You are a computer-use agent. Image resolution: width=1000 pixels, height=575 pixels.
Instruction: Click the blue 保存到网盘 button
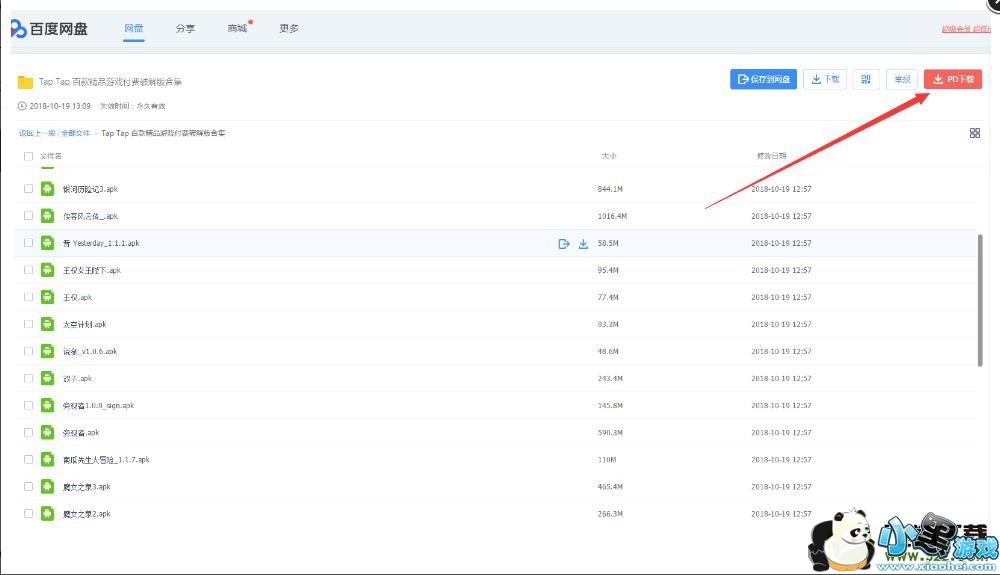click(x=763, y=79)
